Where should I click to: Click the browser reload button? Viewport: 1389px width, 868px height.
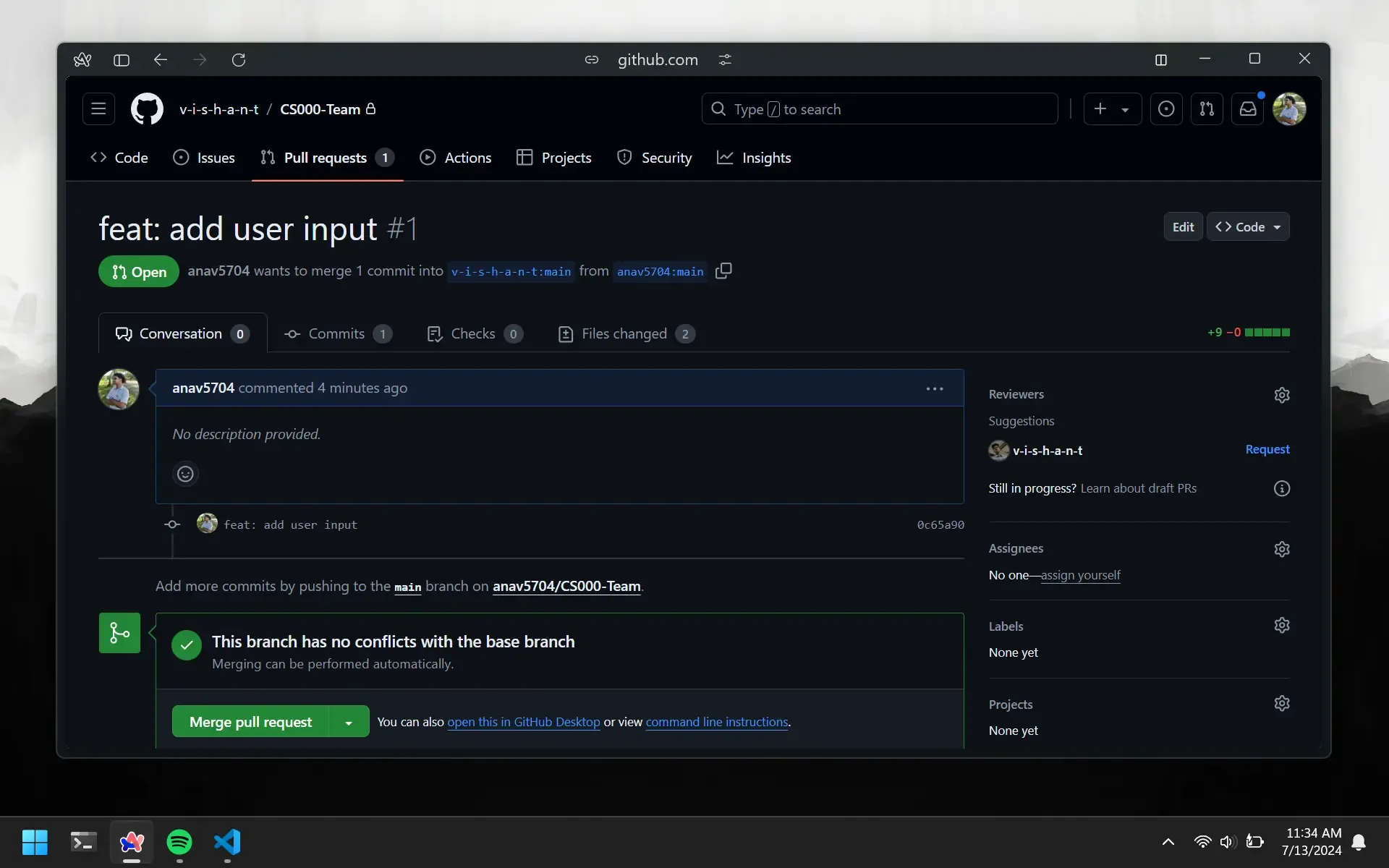pyautogui.click(x=239, y=59)
